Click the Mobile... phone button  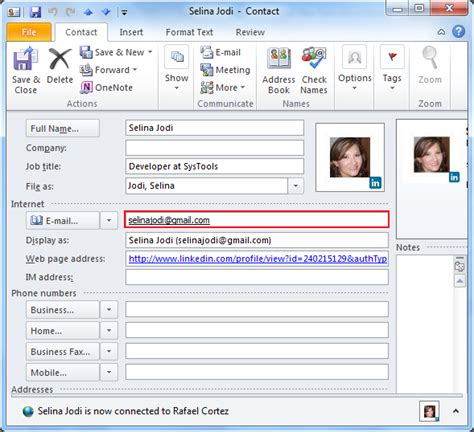pos(63,372)
